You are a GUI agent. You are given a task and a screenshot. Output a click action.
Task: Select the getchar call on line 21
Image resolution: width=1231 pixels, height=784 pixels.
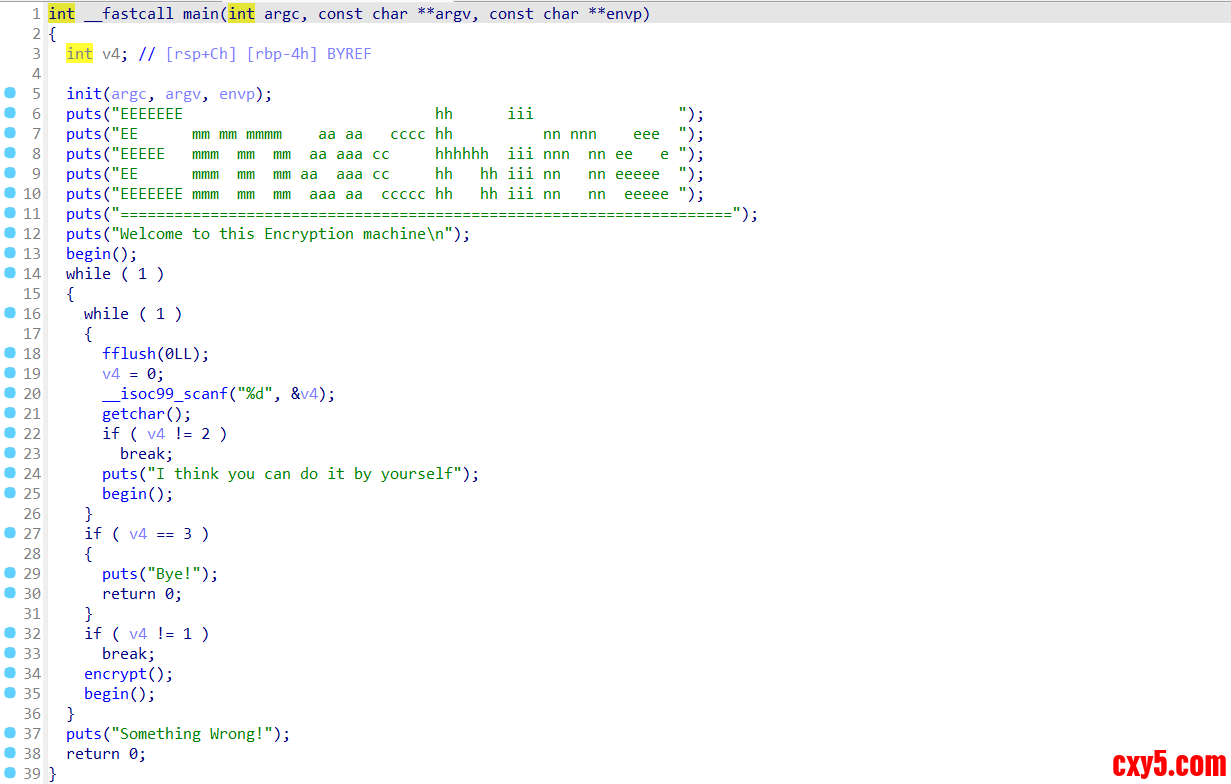pyautogui.click(x=132, y=414)
